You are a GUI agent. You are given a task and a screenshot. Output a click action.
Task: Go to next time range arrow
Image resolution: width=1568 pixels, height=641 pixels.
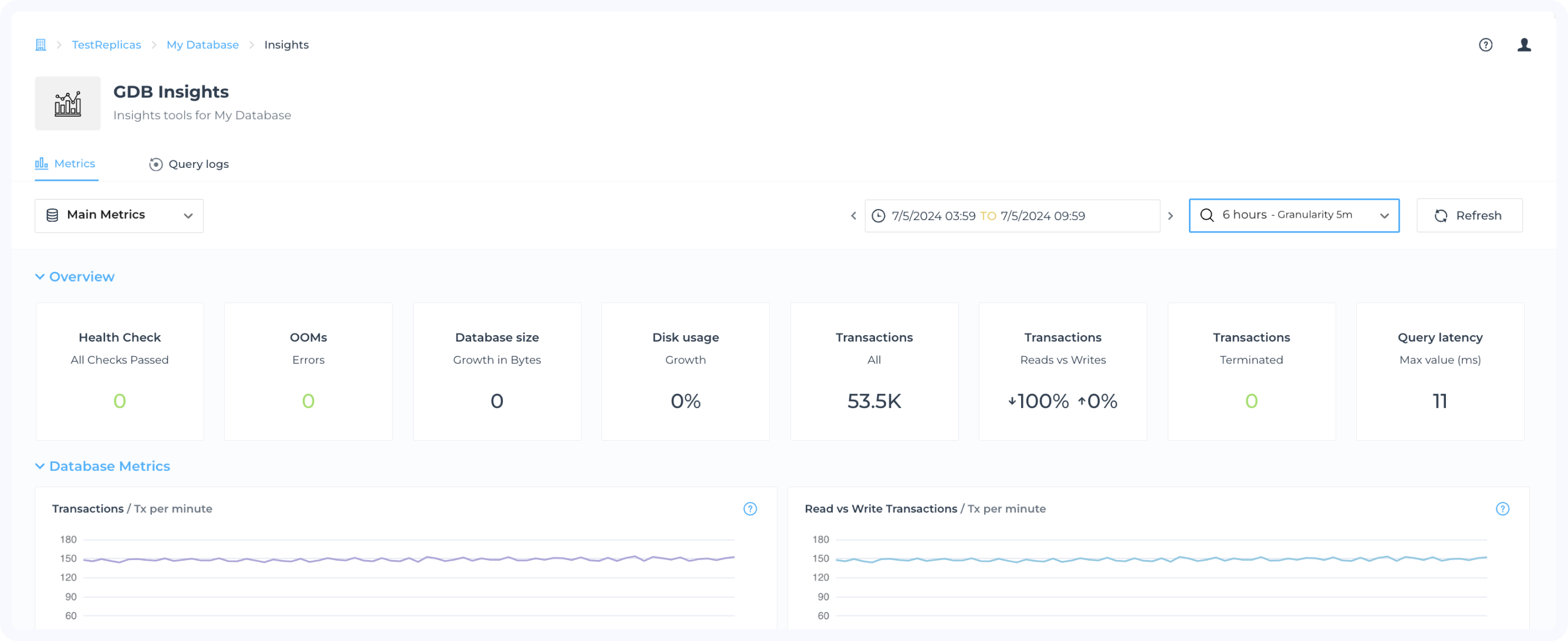pos(1170,216)
